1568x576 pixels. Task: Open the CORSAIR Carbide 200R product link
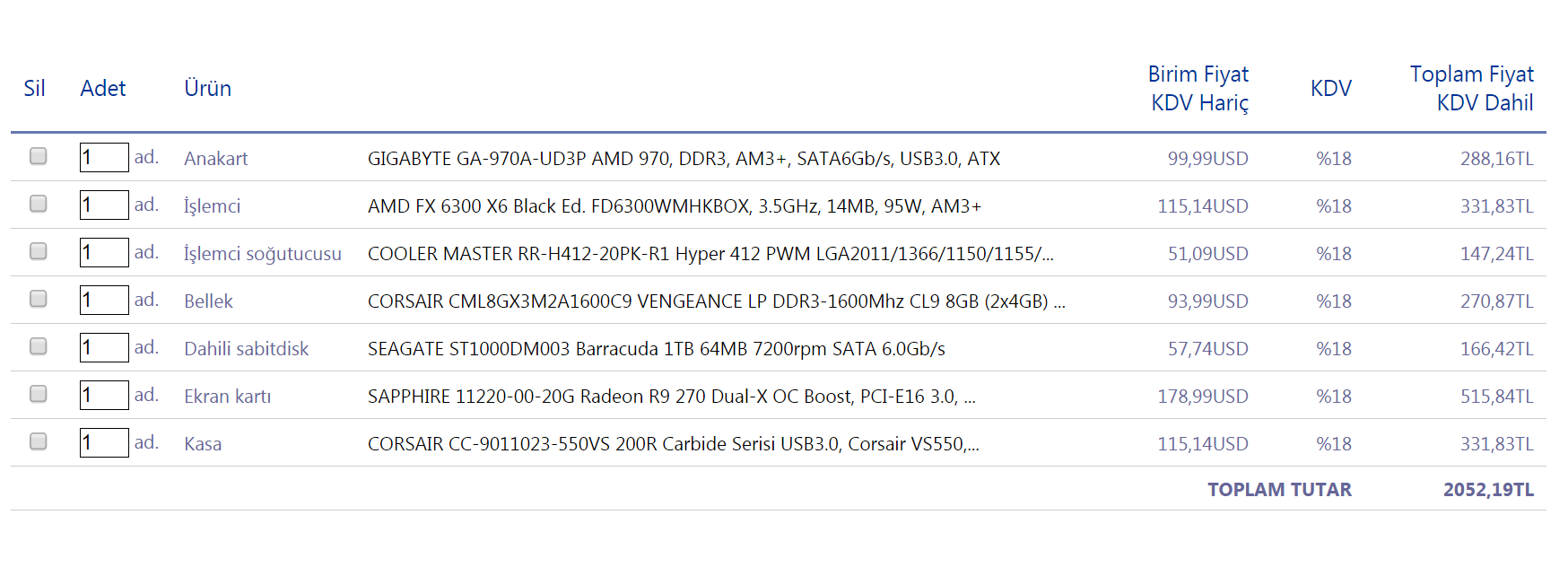coord(673,444)
